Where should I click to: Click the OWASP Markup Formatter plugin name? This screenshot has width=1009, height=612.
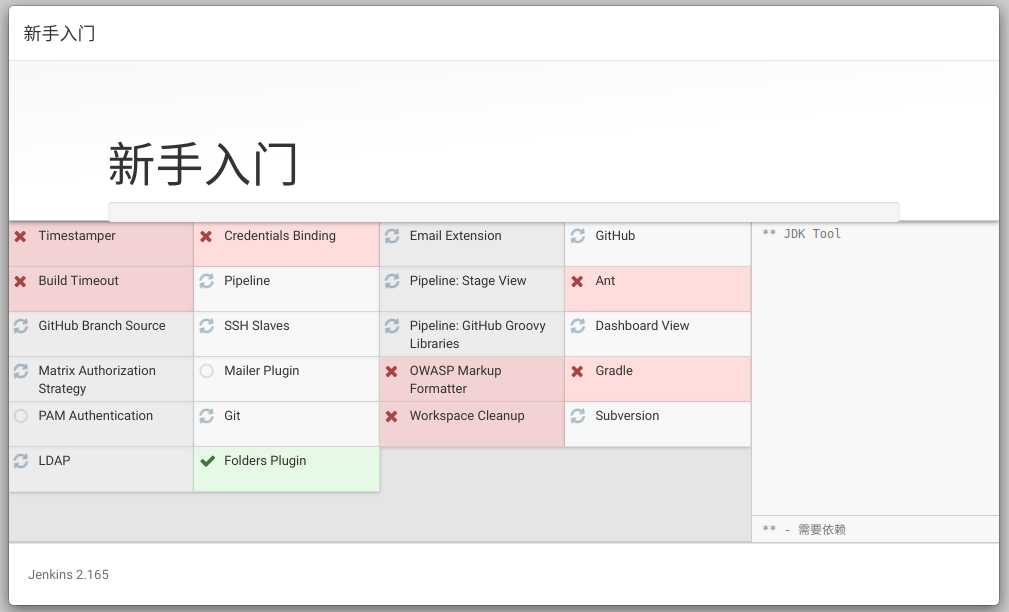456,380
